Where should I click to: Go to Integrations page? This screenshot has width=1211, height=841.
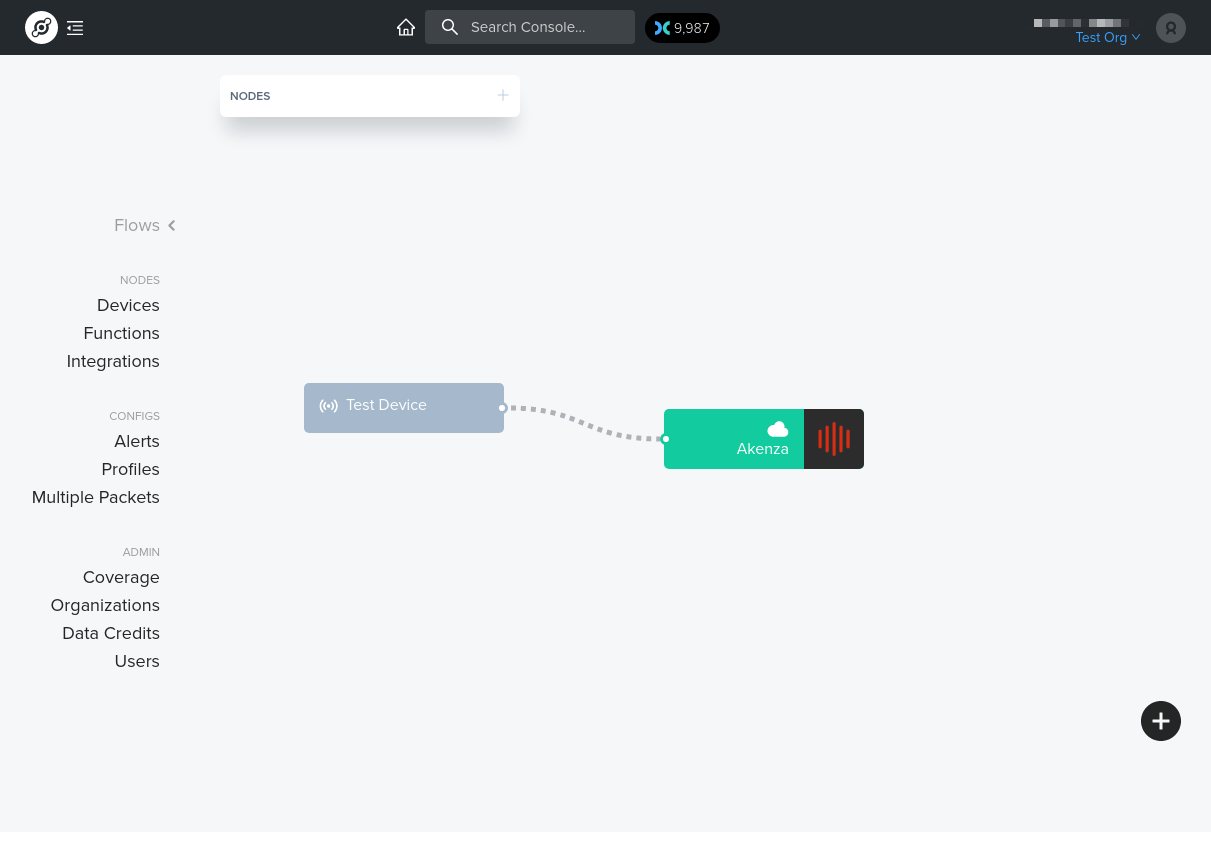pyautogui.click(x=113, y=361)
